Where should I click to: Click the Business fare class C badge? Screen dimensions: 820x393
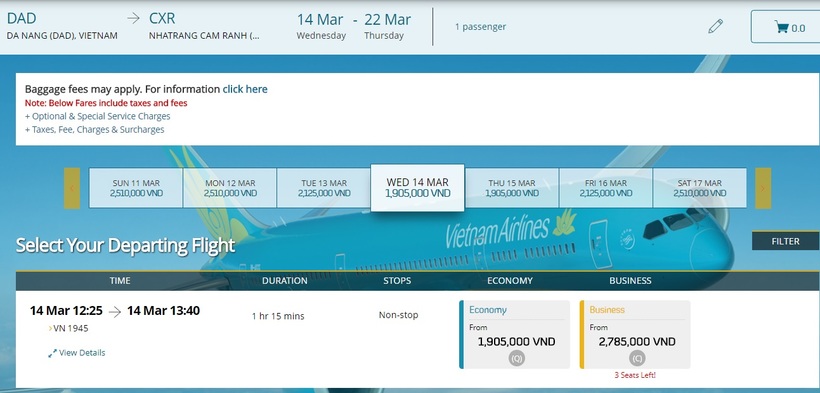click(637, 358)
